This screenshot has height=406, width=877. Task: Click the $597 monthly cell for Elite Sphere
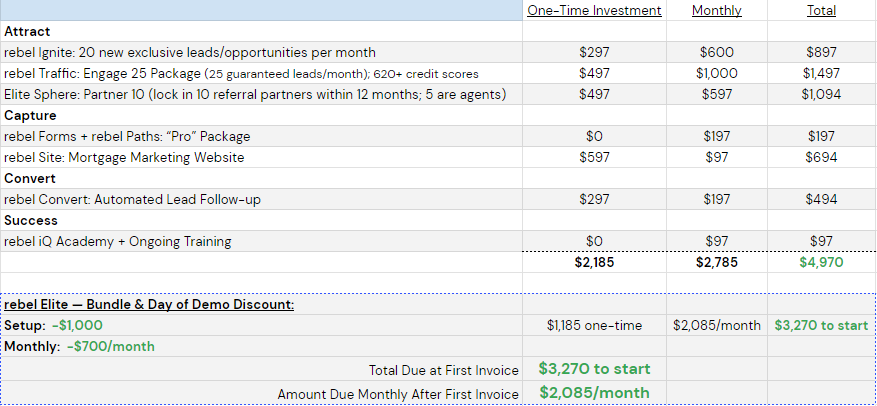(716, 95)
